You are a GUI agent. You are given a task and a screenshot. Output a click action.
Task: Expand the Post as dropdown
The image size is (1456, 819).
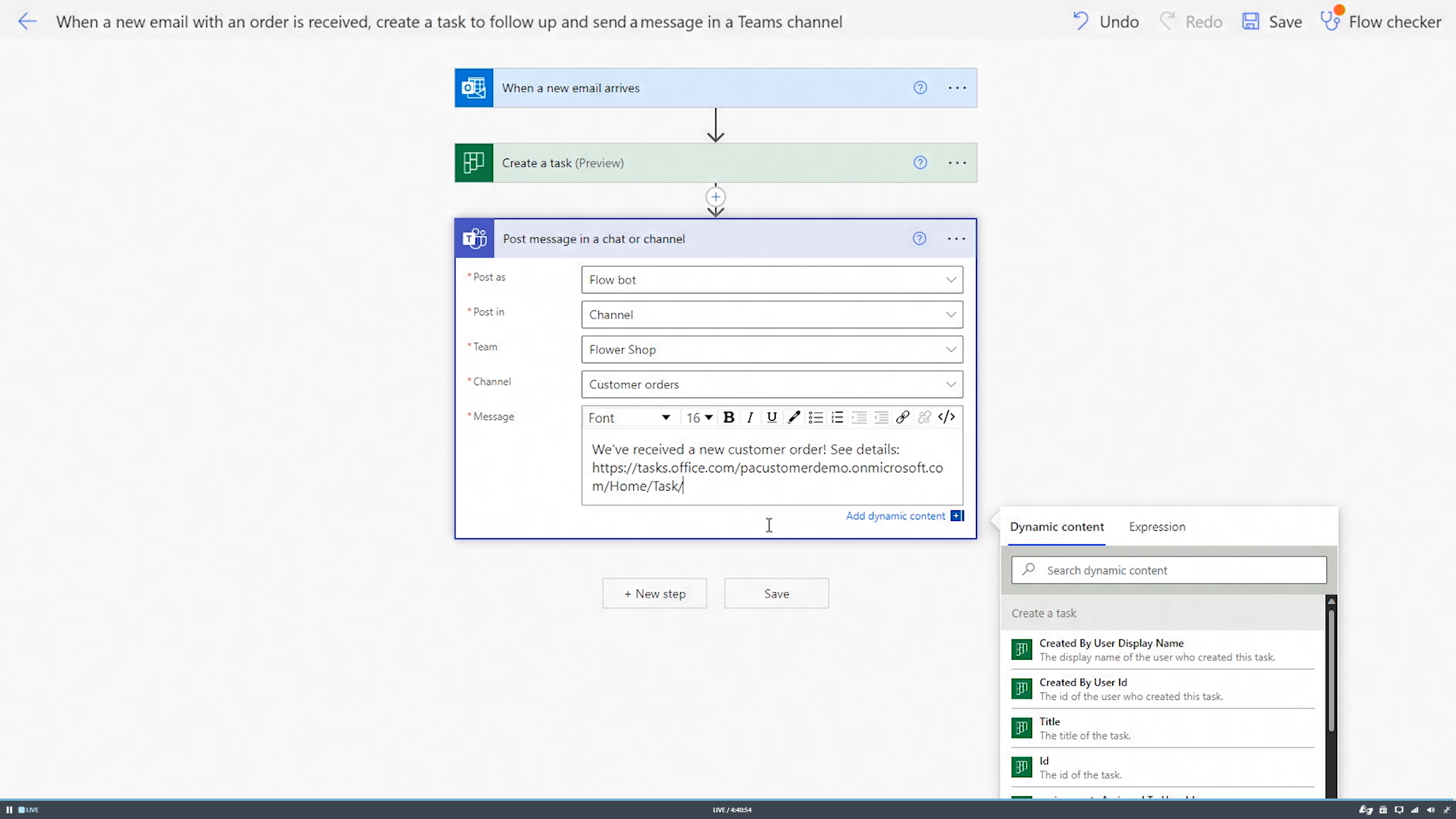[950, 280]
